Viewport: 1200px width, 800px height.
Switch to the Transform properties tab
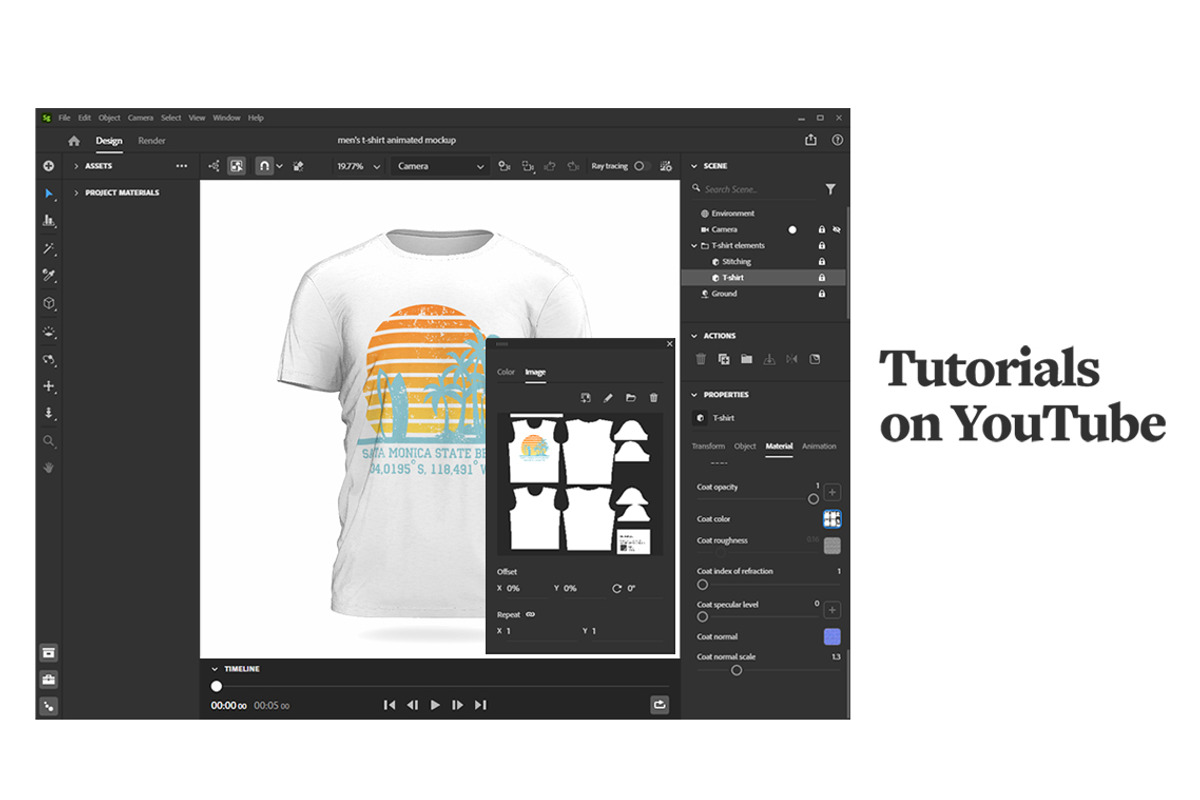pyautogui.click(x=709, y=446)
